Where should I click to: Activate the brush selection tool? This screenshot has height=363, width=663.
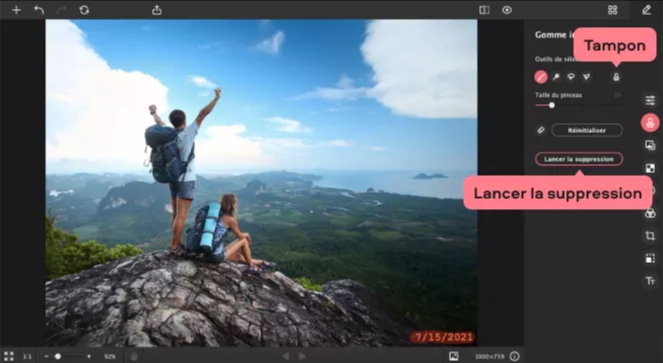click(541, 77)
